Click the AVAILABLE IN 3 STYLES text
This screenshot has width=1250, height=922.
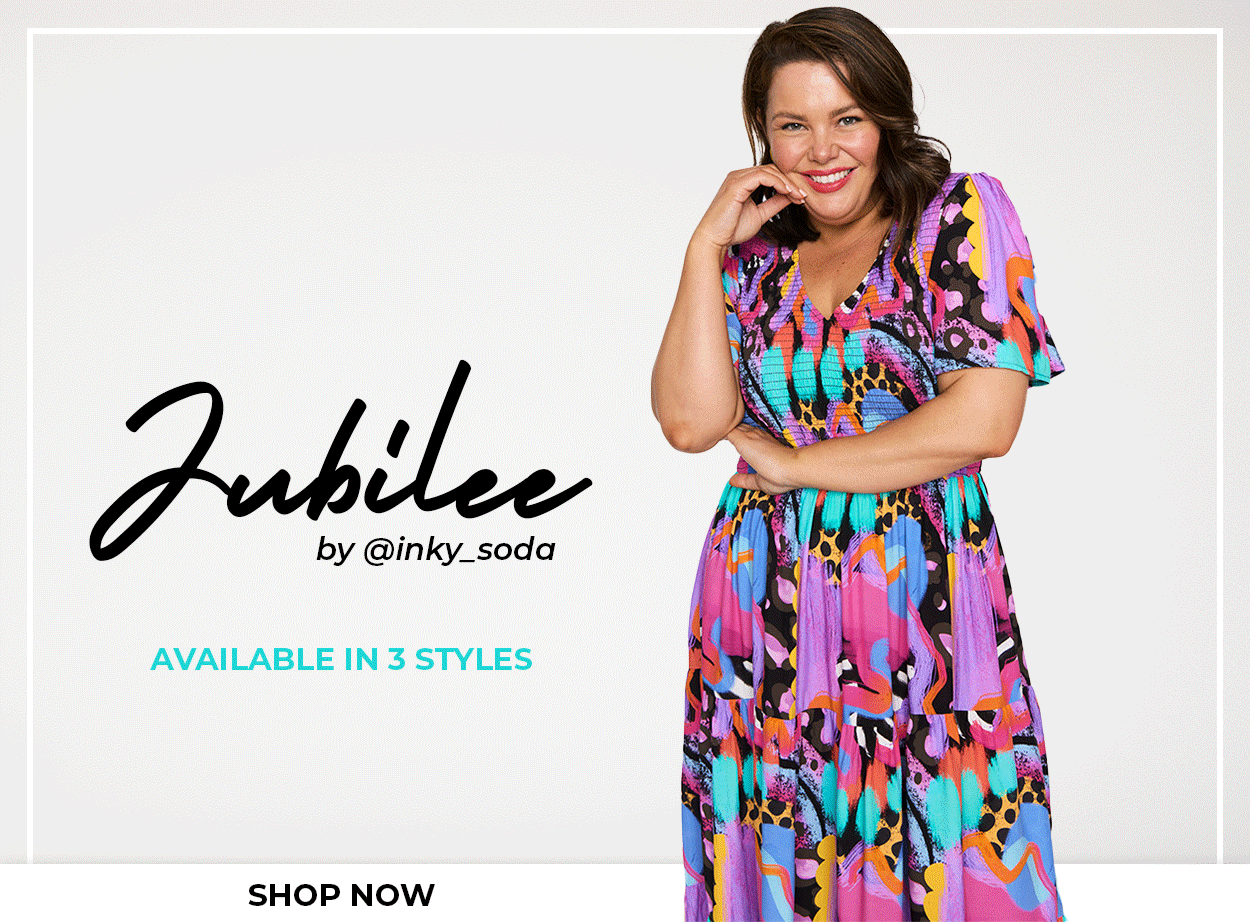pos(341,659)
